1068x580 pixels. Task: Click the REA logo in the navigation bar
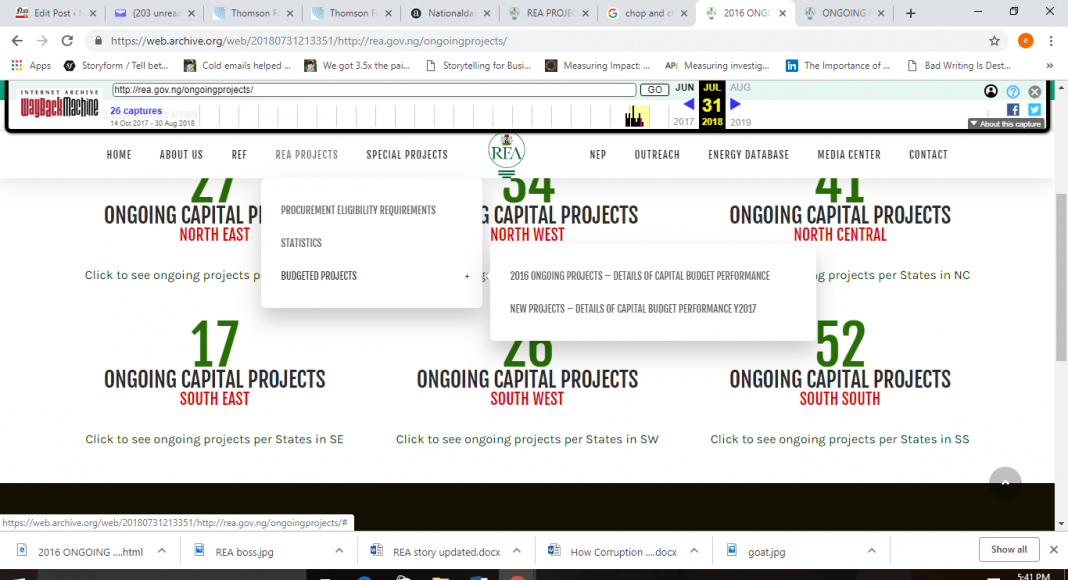(x=506, y=152)
